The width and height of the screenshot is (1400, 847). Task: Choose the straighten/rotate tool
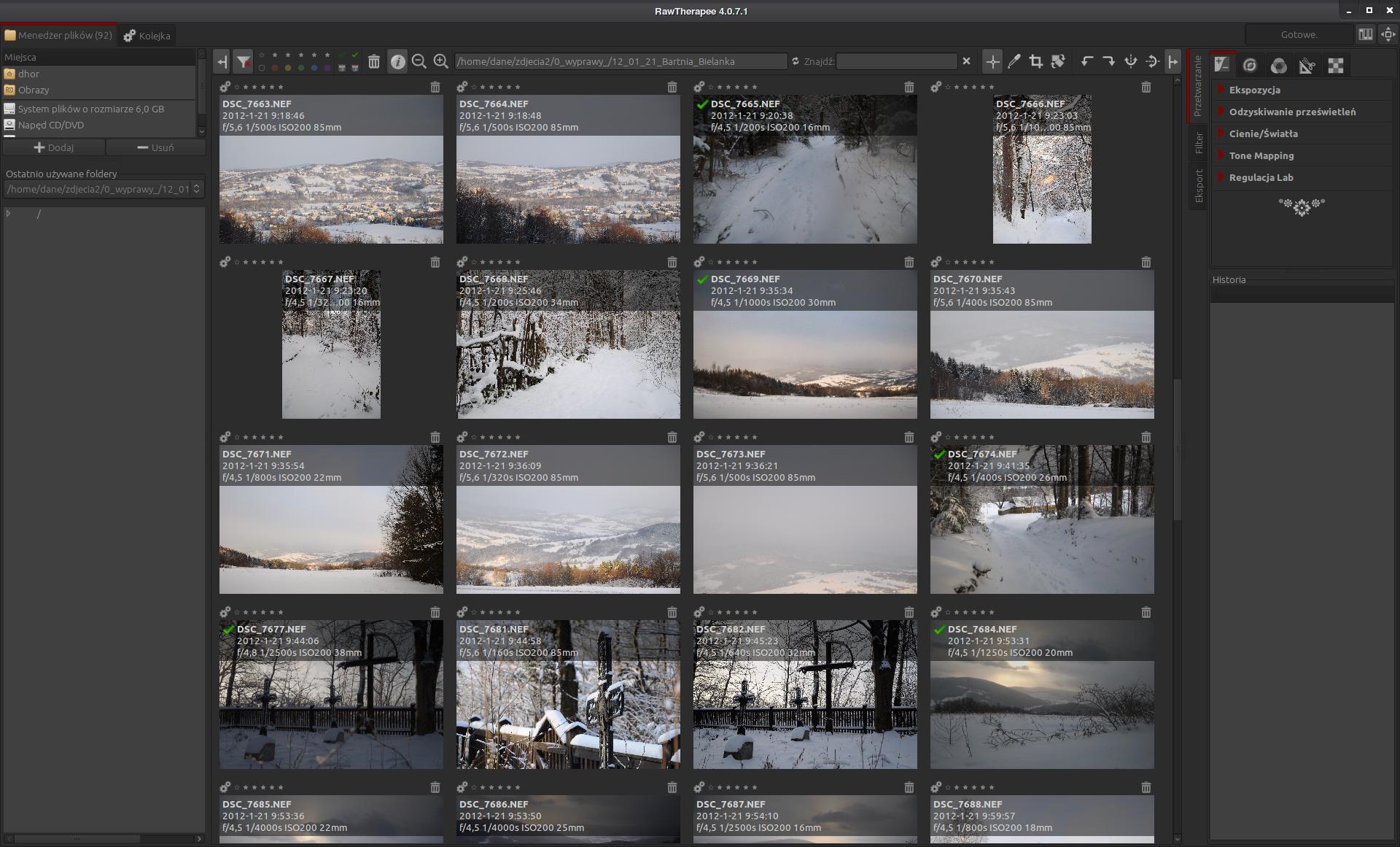click(x=1058, y=62)
